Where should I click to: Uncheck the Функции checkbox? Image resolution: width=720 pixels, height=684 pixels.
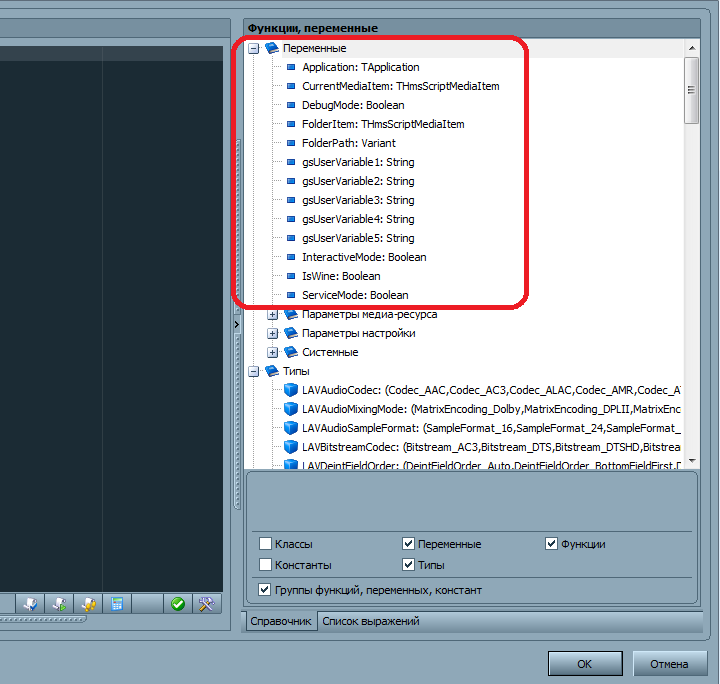(x=551, y=544)
